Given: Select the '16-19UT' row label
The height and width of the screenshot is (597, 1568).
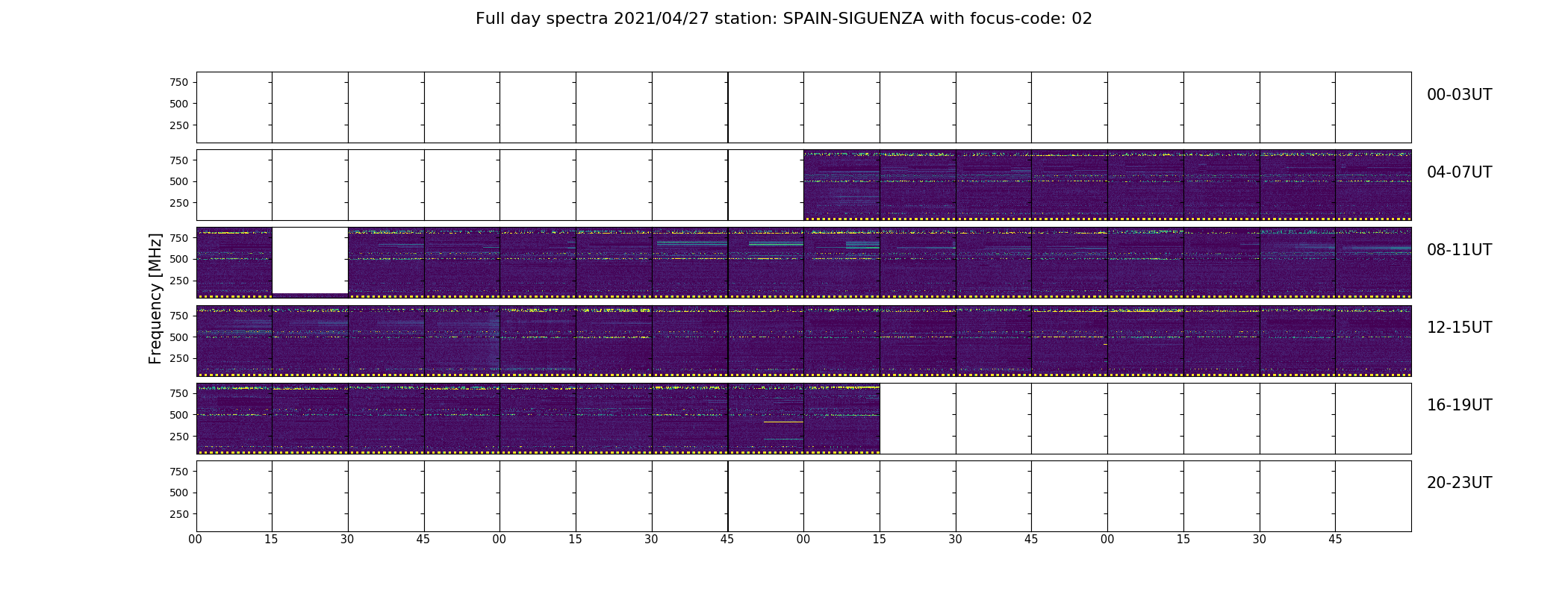Looking at the screenshot, I should (x=1459, y=405).
